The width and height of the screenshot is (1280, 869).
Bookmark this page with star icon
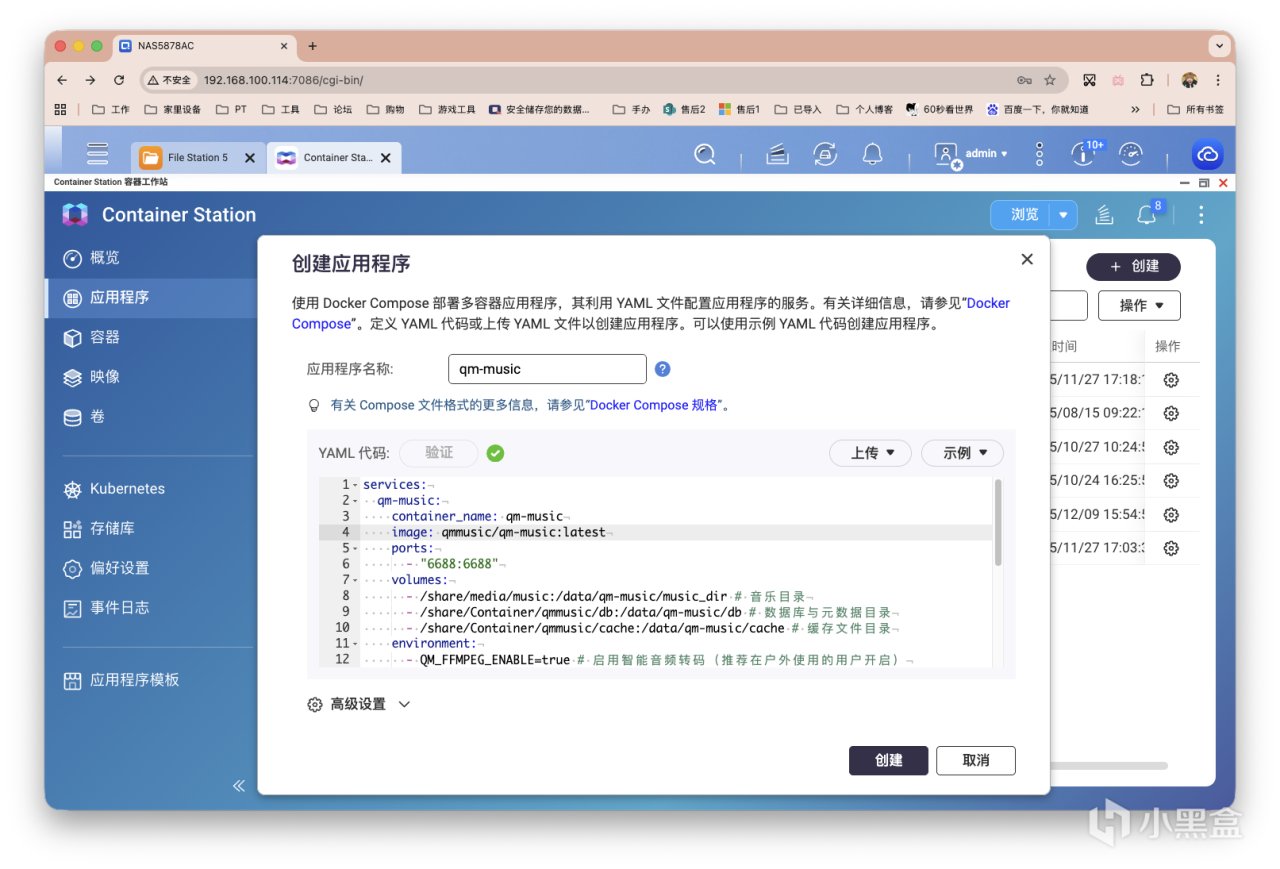coord(1050,80)
